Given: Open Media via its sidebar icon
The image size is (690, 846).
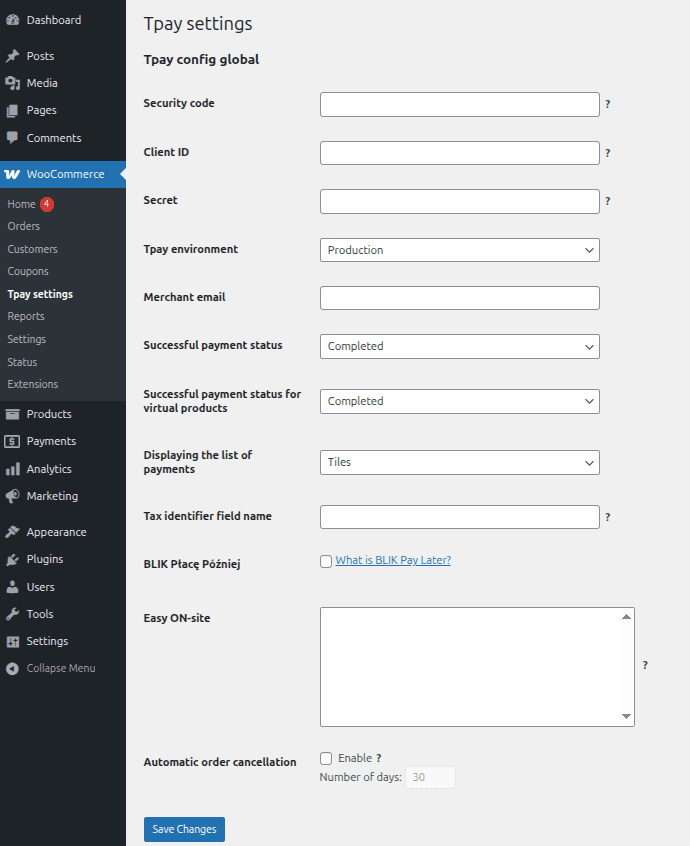Looking at the screenshot, I should click(x=13, y=83).
